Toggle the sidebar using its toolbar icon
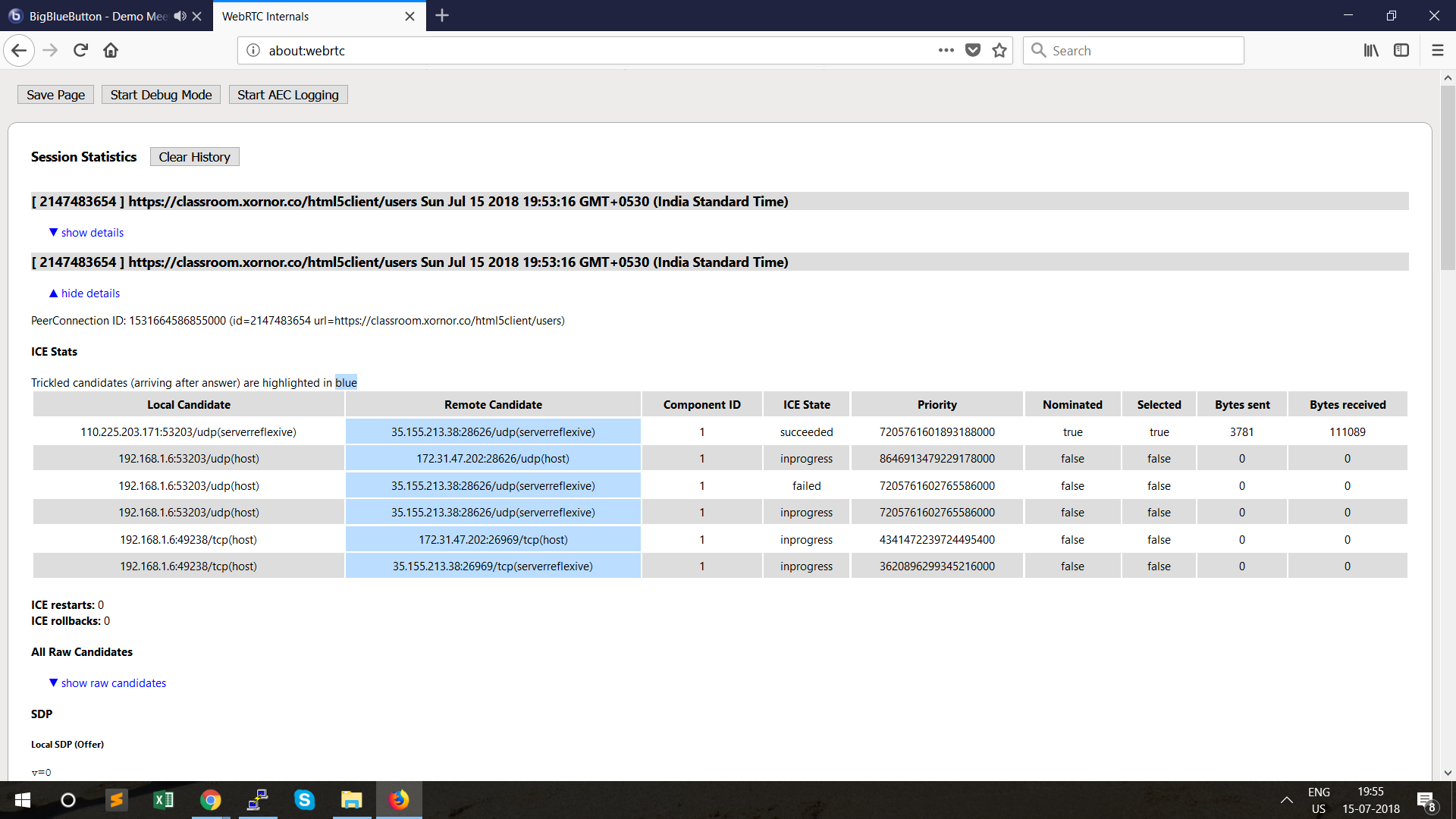This screenshot has height=819, width=1456. [x=1401, y=50]
